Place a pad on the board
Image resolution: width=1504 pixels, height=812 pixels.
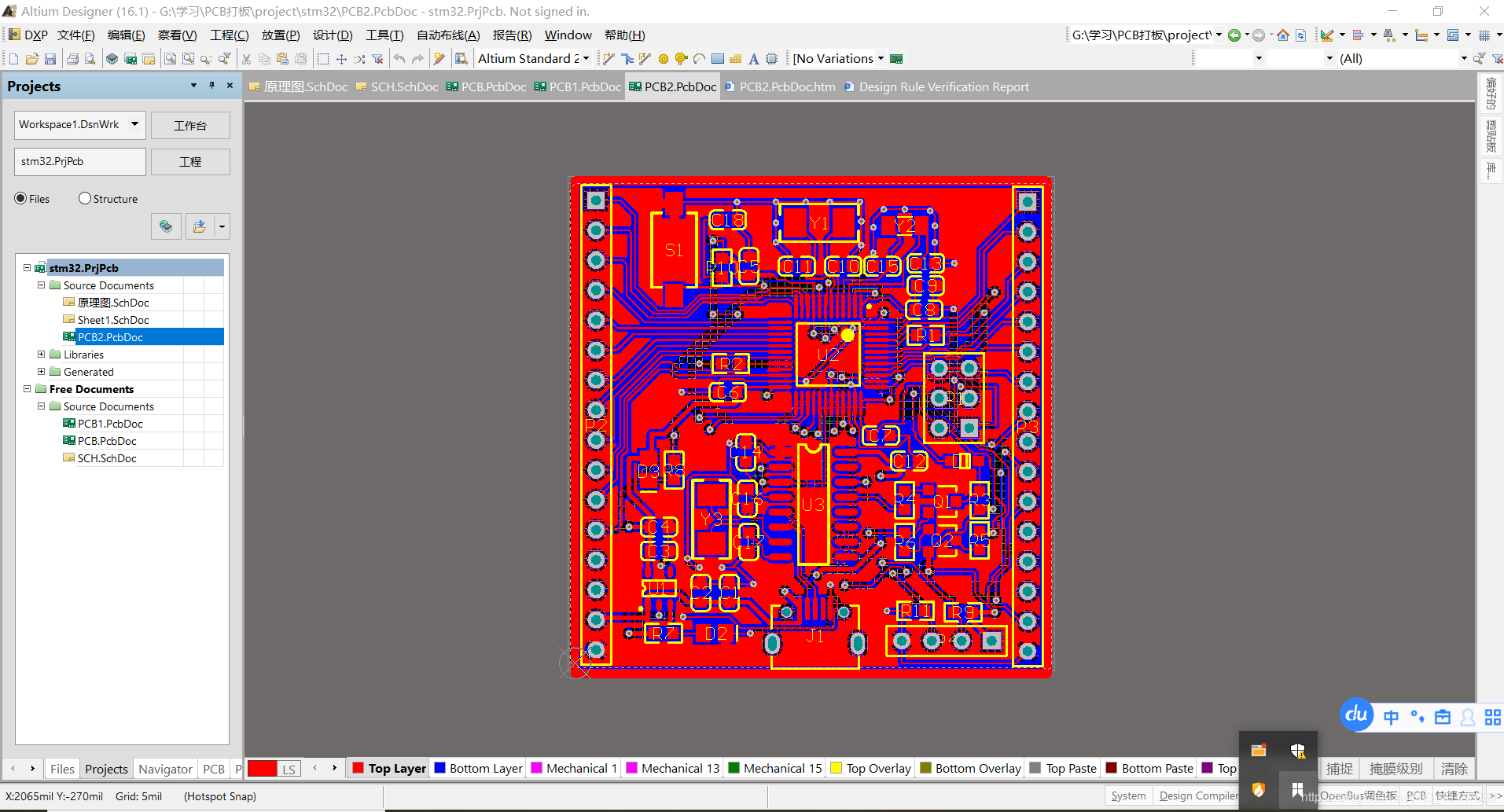[x=664, y=59]
